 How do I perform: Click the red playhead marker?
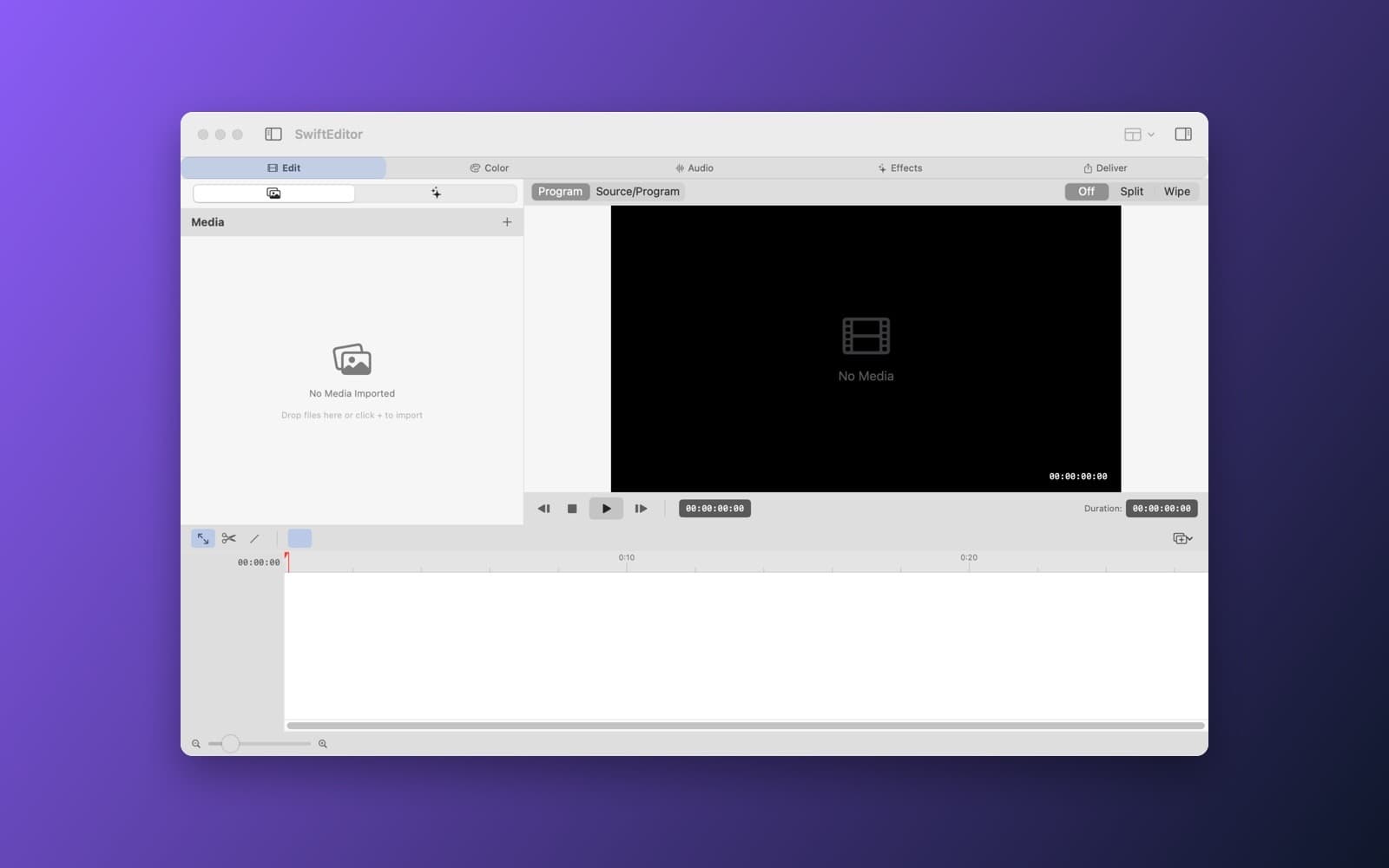coord(286,561)
